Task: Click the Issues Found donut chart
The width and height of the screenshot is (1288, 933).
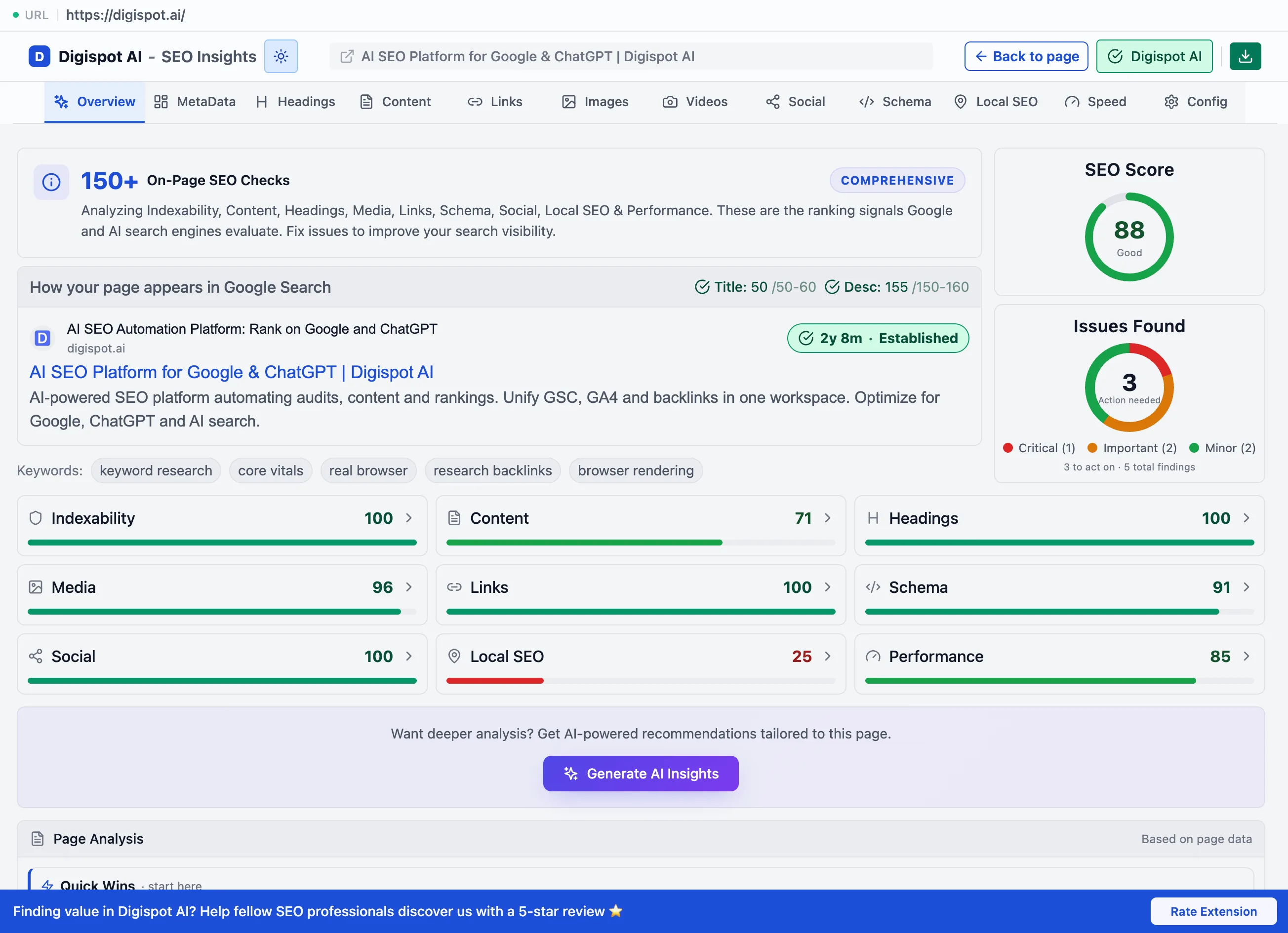Action: [1129, 387]
